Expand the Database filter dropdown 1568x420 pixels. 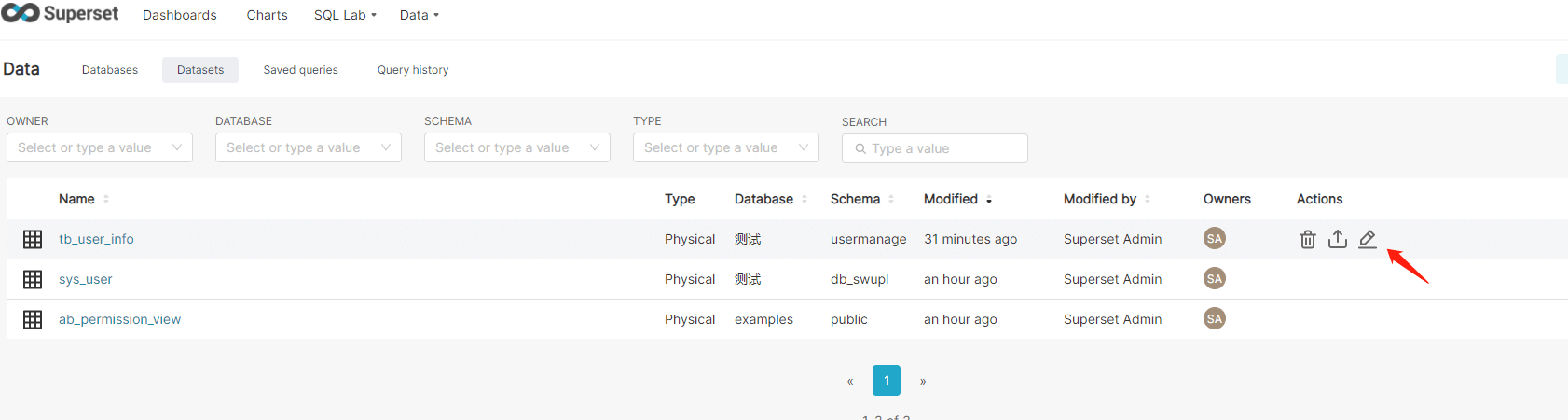(309, 147)
